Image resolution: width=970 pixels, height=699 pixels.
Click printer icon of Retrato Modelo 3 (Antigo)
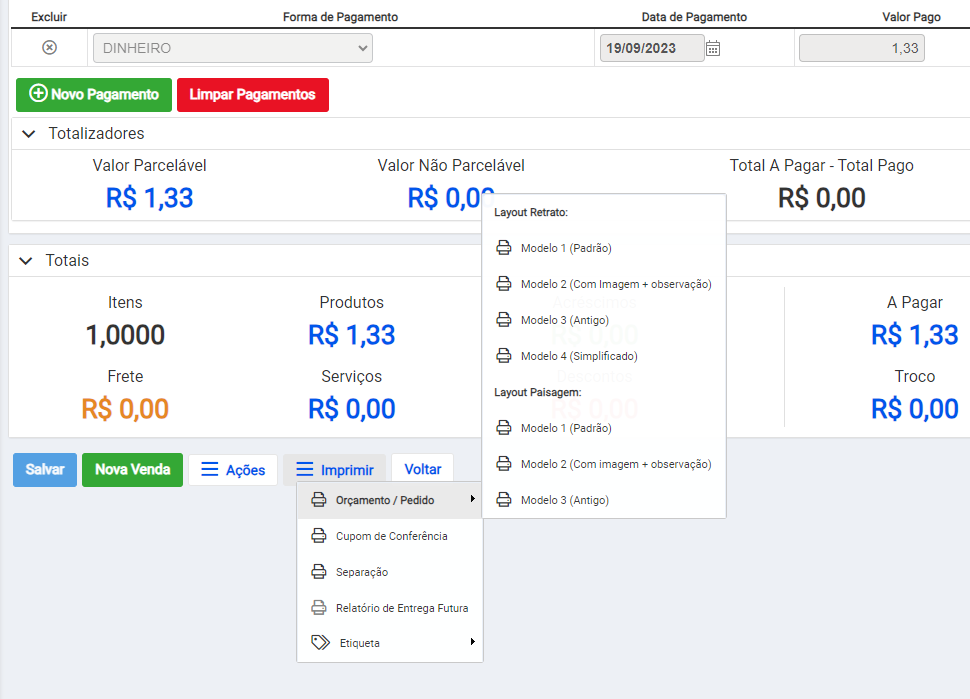tap(504, 320)
